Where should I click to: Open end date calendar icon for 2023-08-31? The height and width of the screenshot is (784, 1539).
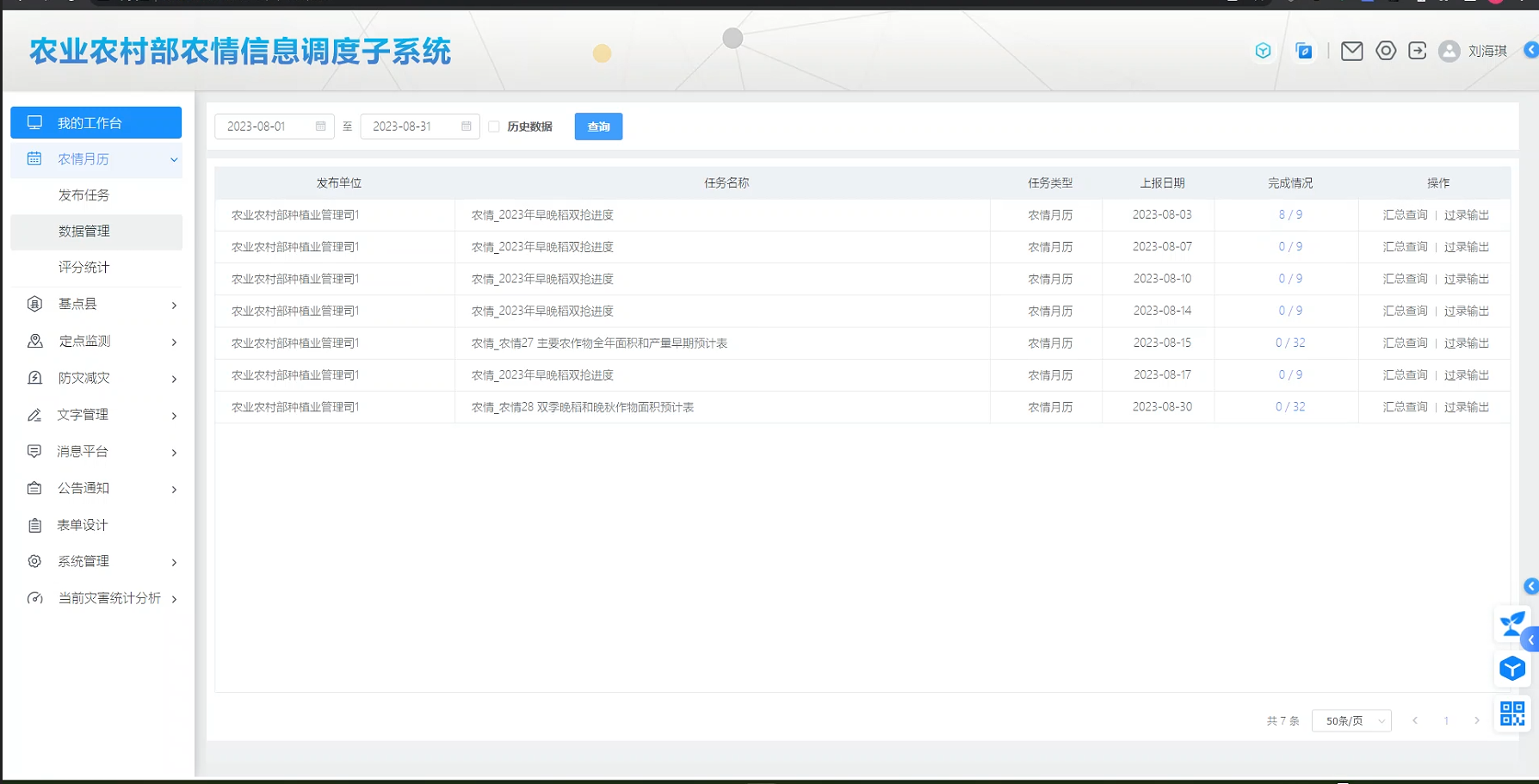466,126
